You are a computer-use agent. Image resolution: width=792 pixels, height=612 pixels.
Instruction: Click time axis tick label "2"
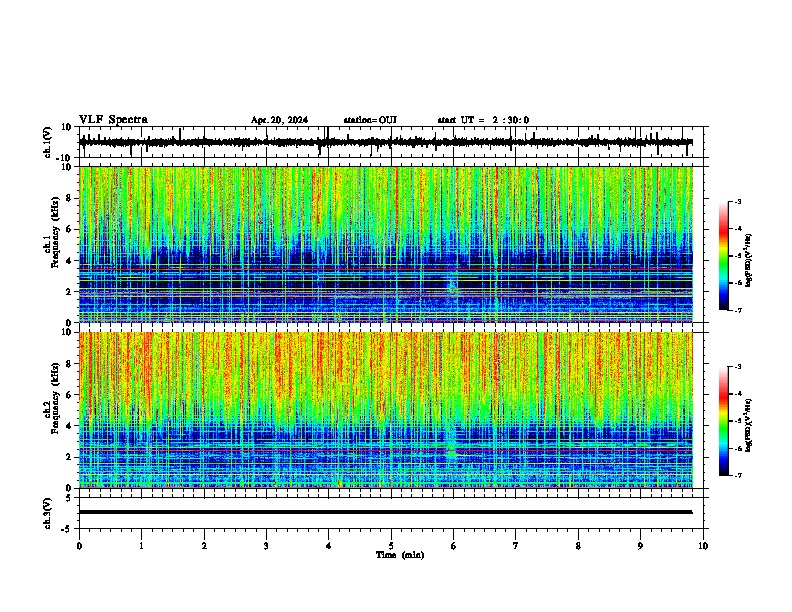[x=204, y=546]
